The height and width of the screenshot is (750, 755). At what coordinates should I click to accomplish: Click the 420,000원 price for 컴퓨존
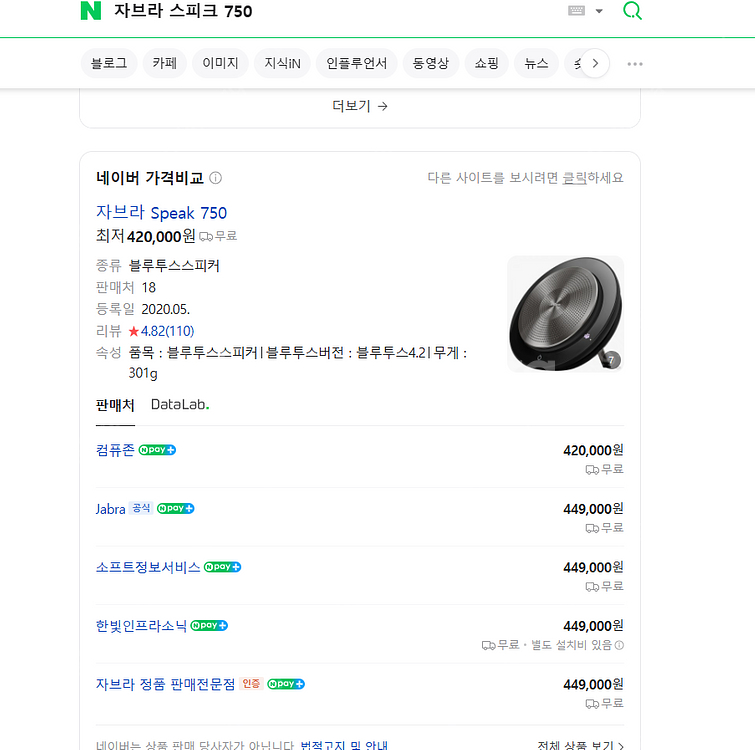[x=593, y=451]
